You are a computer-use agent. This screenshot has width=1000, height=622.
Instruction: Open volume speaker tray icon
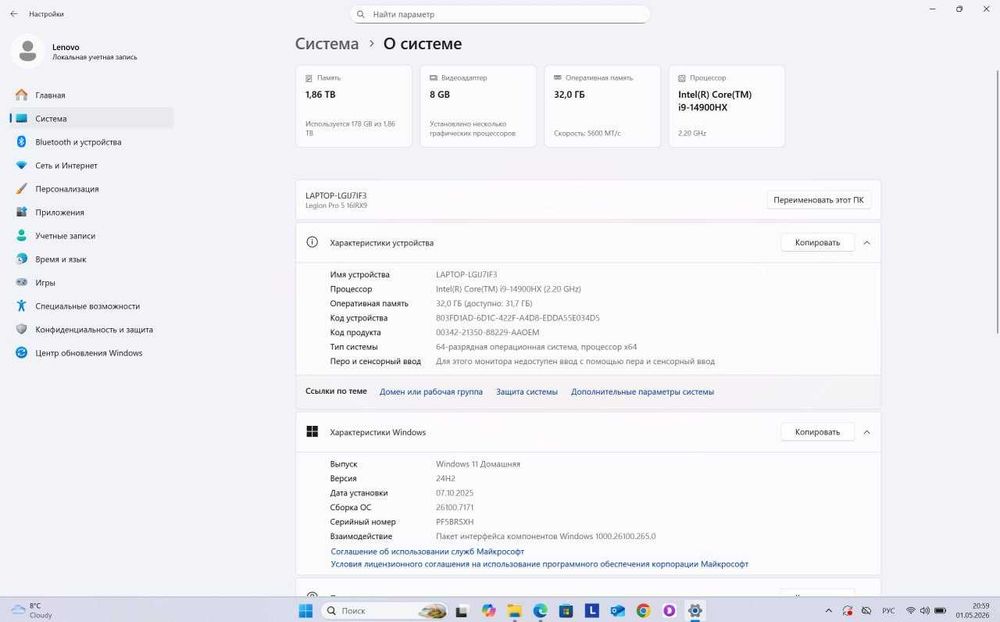tap(925, 611)
